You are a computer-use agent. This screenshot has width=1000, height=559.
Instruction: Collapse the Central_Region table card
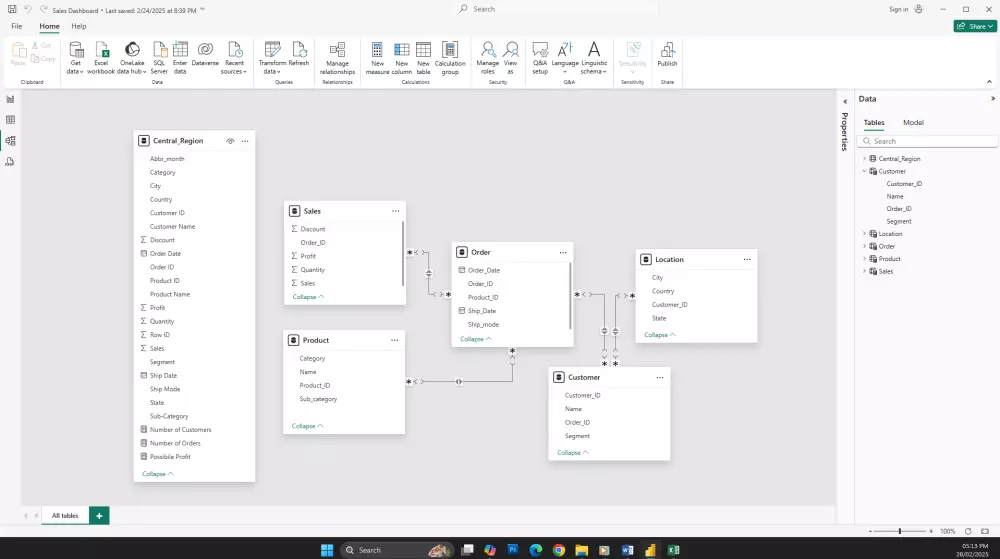click(x=158, y=474)
